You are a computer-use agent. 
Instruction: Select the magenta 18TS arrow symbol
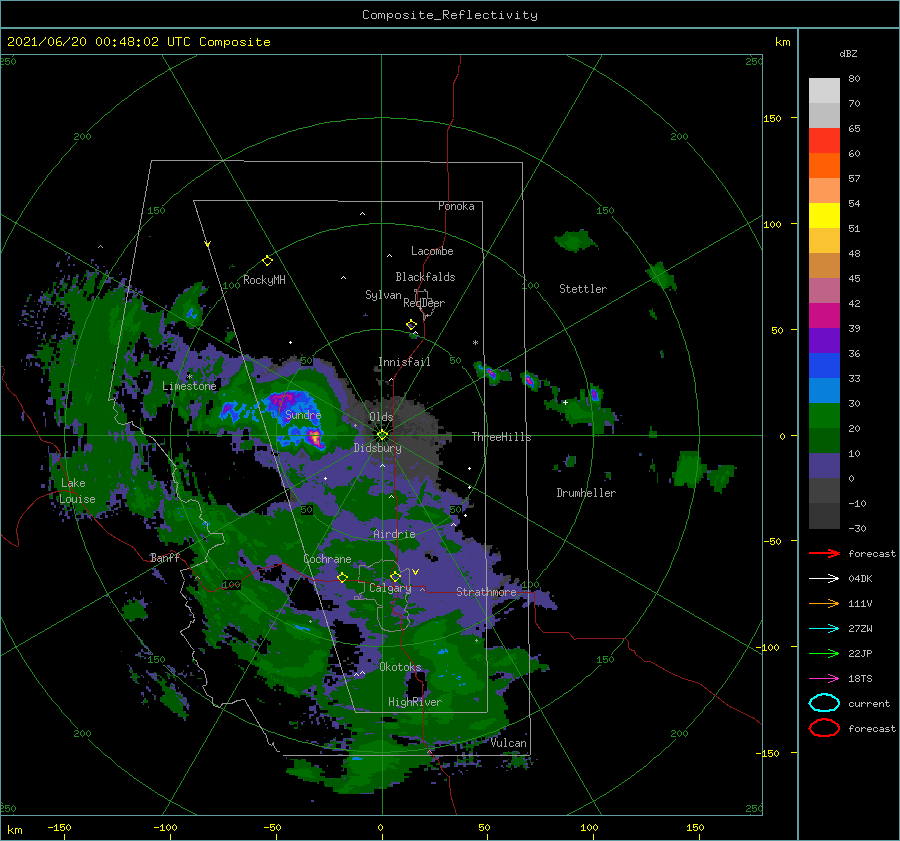[x=824, y=679]
